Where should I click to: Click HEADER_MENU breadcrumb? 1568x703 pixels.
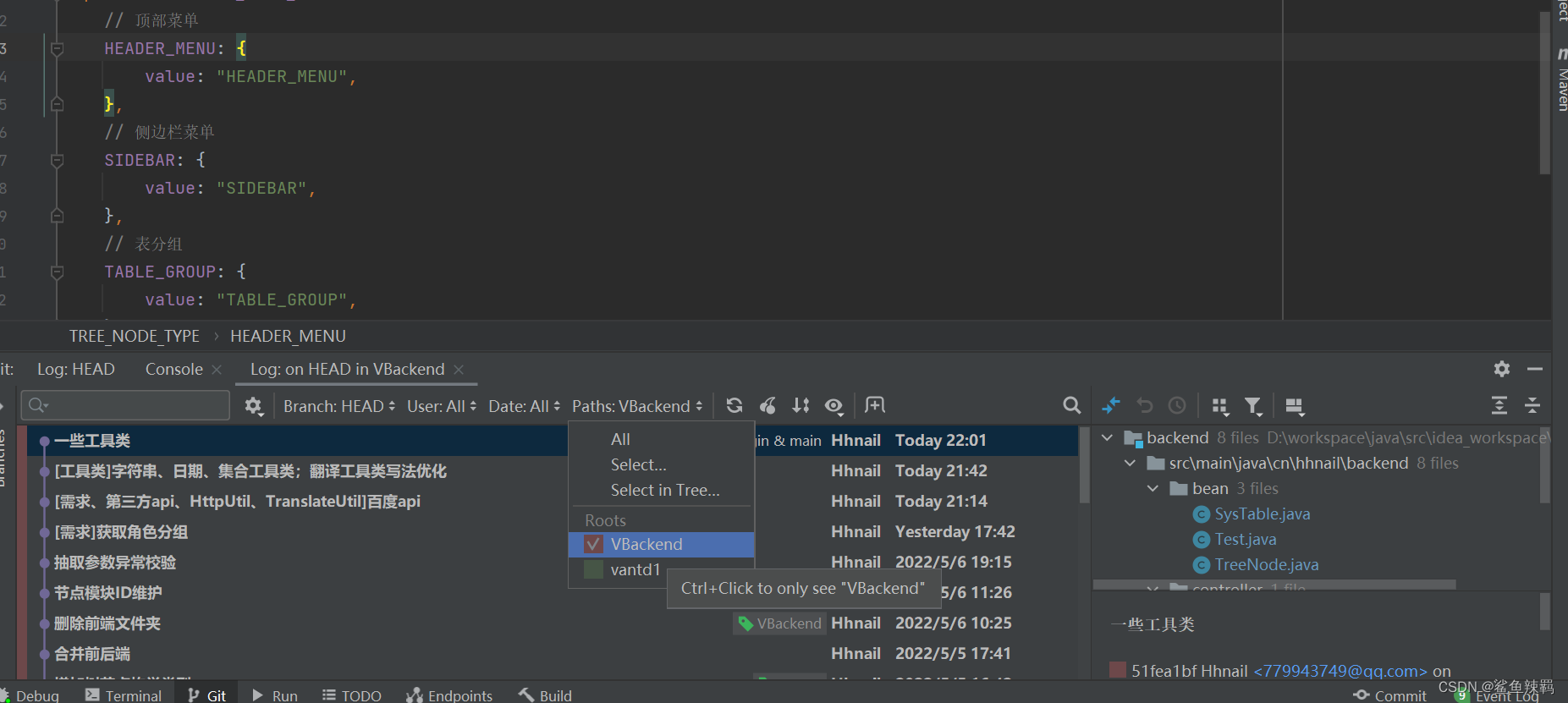click(x=288, y=336)
